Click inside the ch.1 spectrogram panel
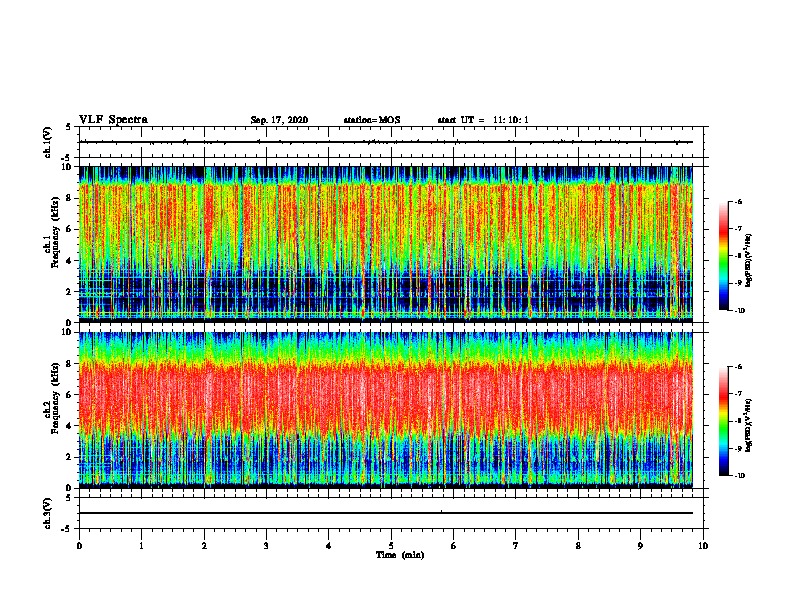Screen dimensions: 792x612 (x=386, y=244)
